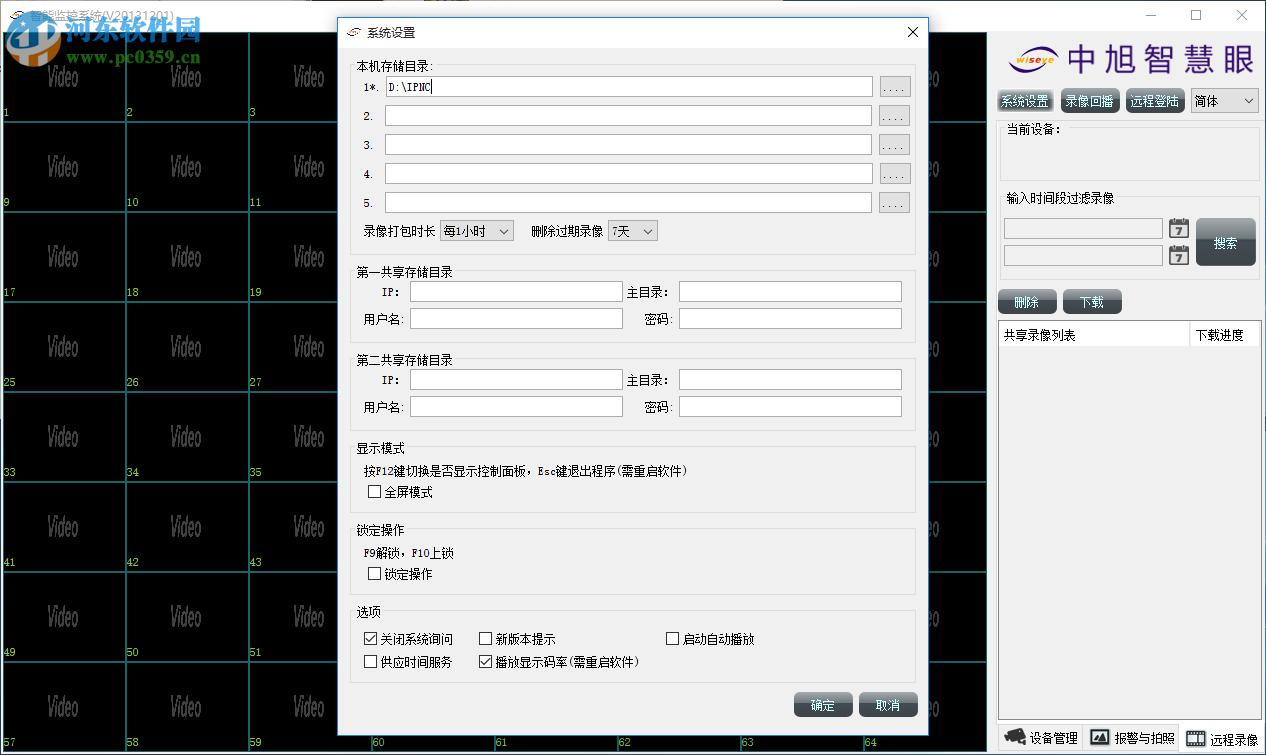This screenshot has width=1266, height=755.
Task: Browse a folder for storage directory 3
Action: (894, 144)
